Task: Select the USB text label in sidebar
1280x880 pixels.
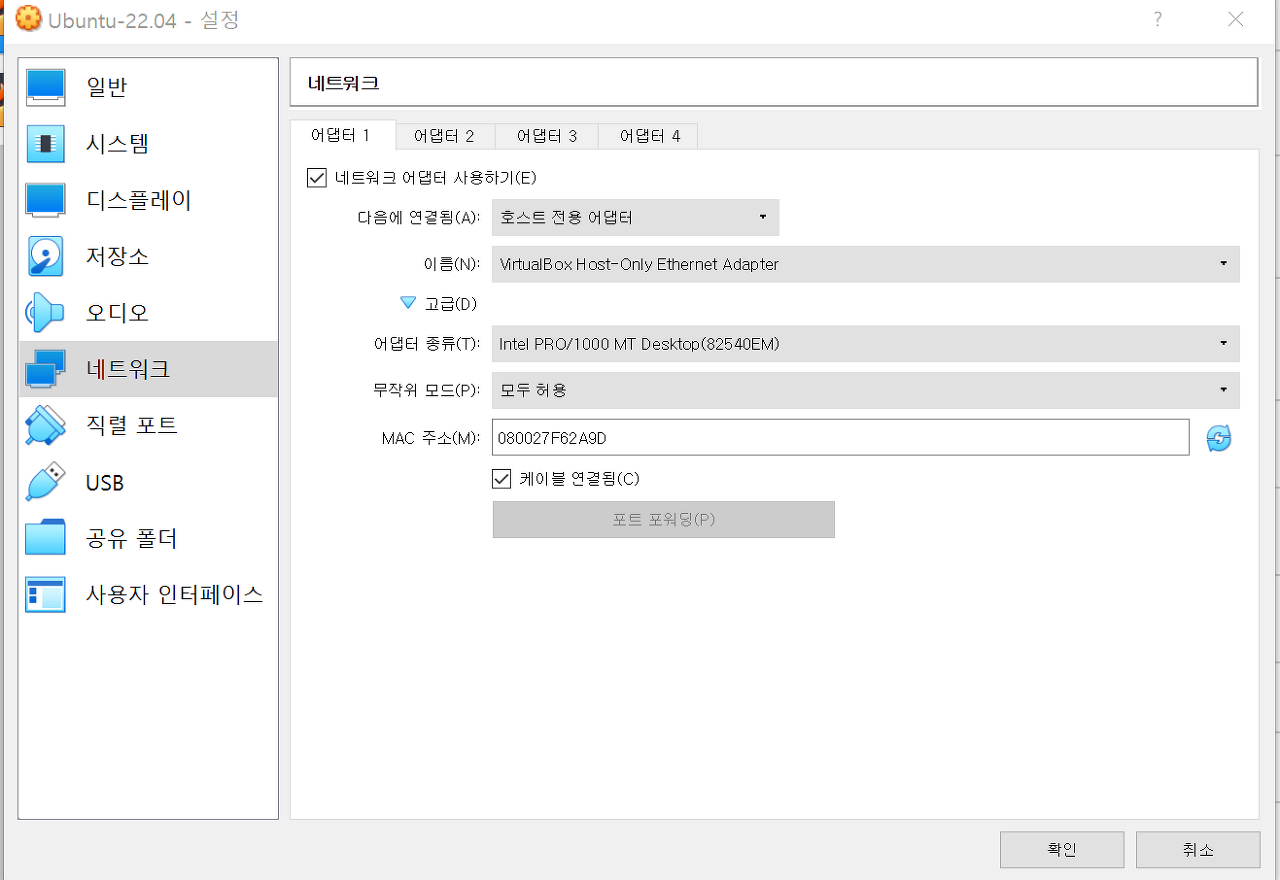Action: (x=105, y=483)
